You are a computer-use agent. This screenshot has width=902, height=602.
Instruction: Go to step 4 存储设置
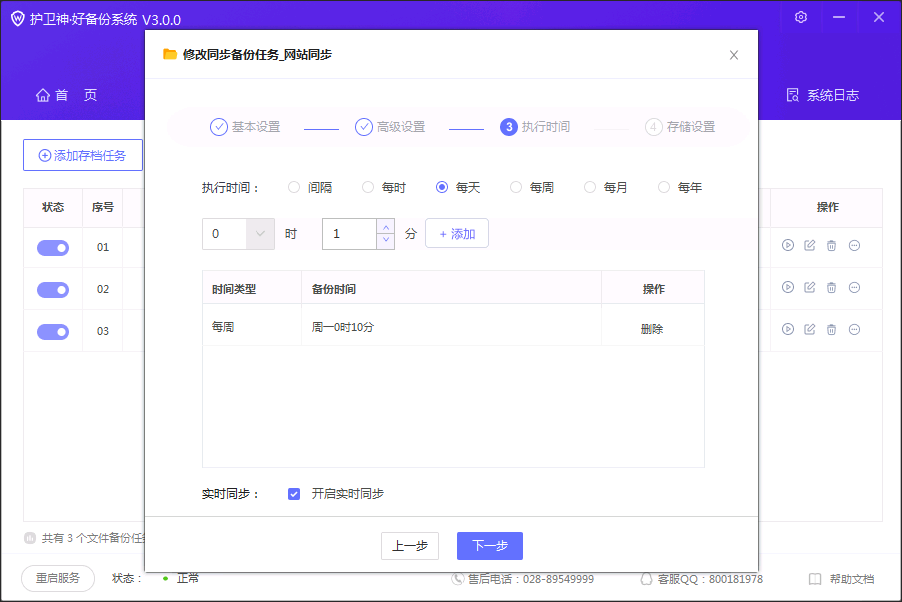(x=680, y=127)
